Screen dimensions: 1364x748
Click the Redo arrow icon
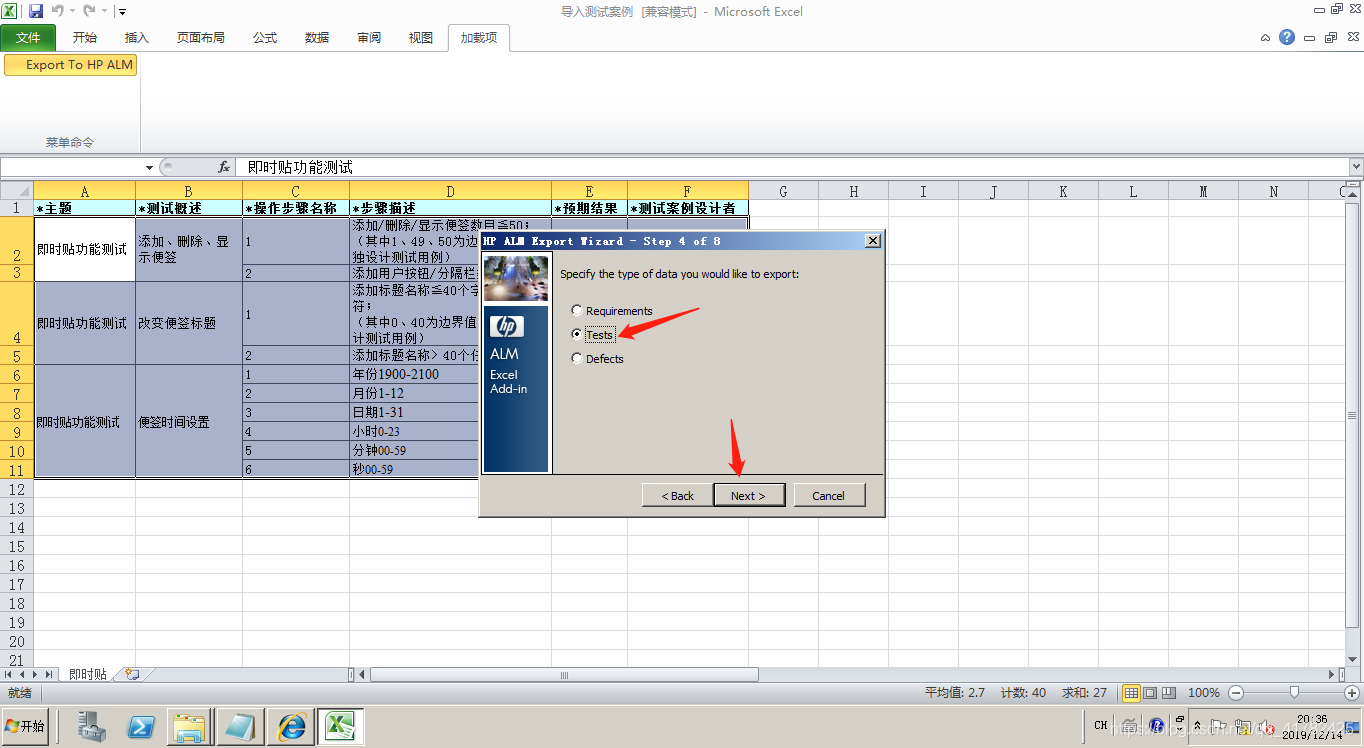coord(89,11)
